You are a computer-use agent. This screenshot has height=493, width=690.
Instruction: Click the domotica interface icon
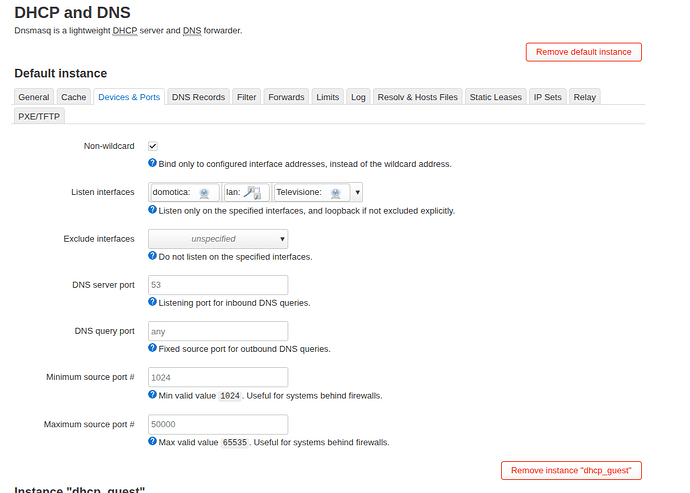click(204, 192)
